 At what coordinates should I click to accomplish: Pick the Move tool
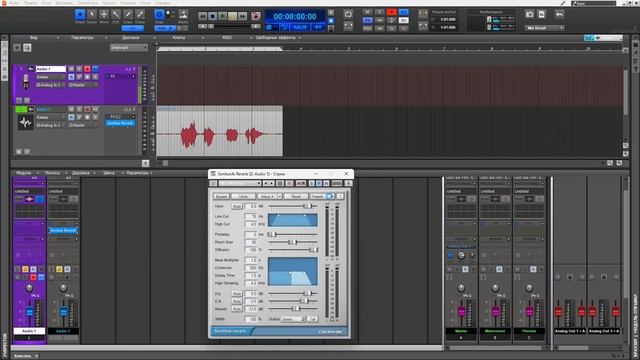[104, 15]
